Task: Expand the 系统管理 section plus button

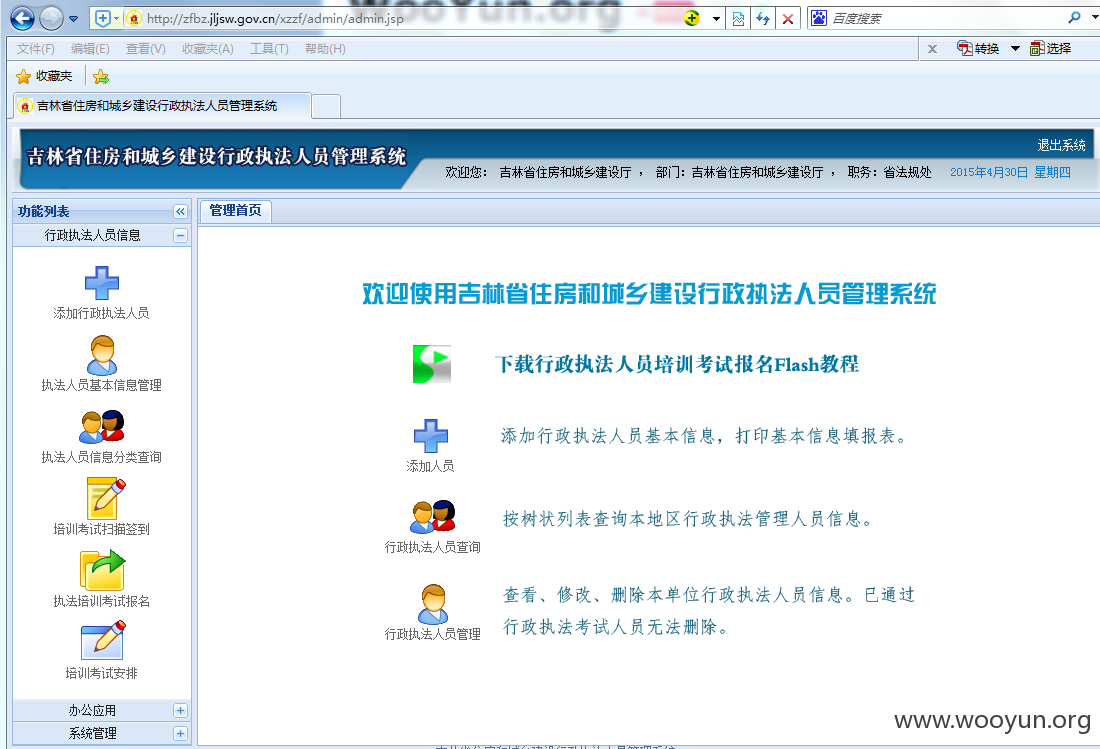Action: (180, 734)
